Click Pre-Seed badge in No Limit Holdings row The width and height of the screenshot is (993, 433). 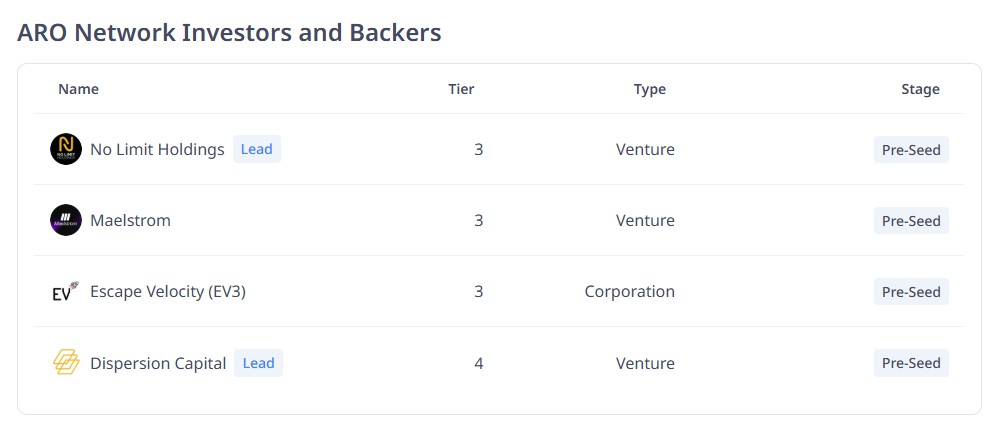click(911, 150)
